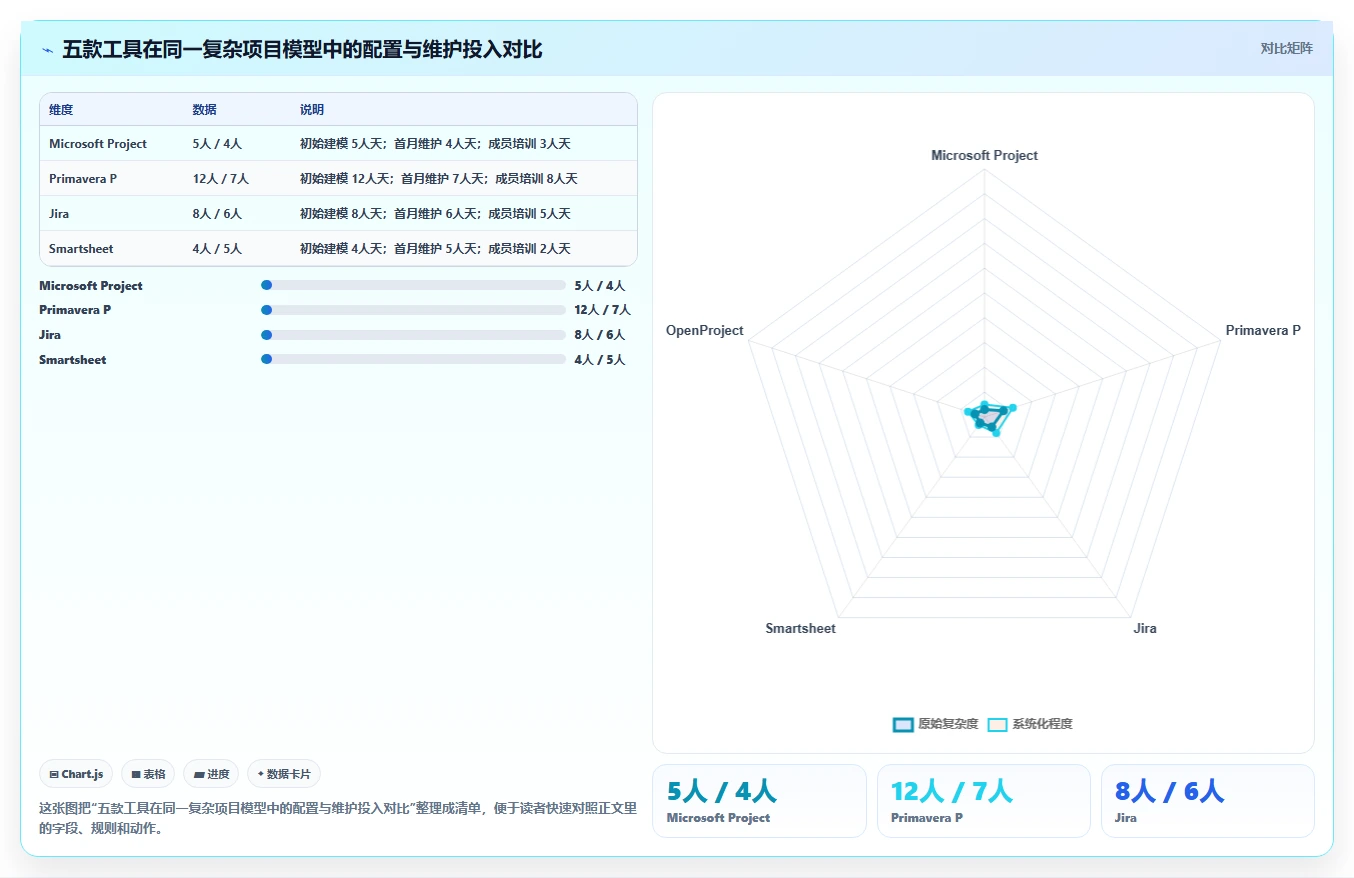Click the Microsoft Project progress bar
This screenshot has width=1354, height=878.
(413, 285)
